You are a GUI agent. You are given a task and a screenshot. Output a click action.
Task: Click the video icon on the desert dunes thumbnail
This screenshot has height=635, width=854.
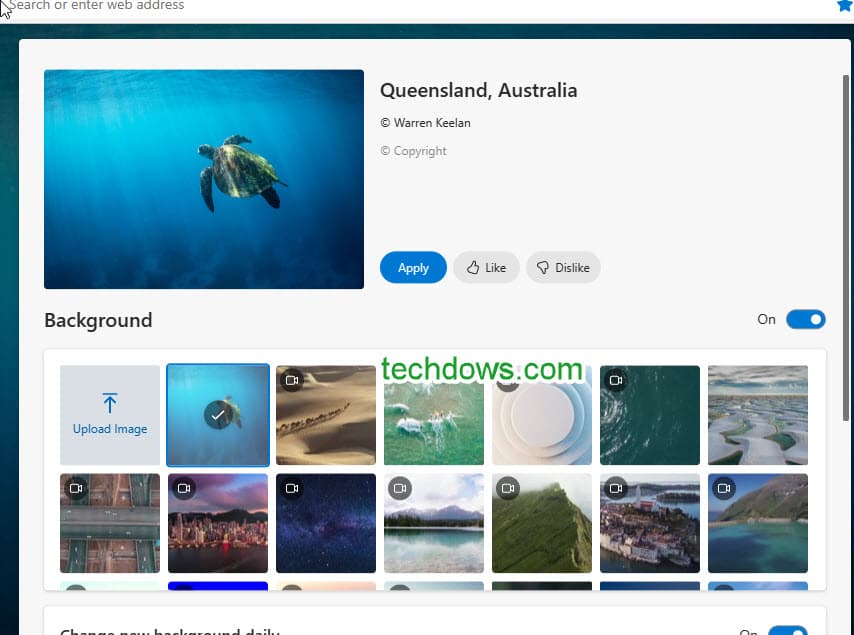point(292,381)
